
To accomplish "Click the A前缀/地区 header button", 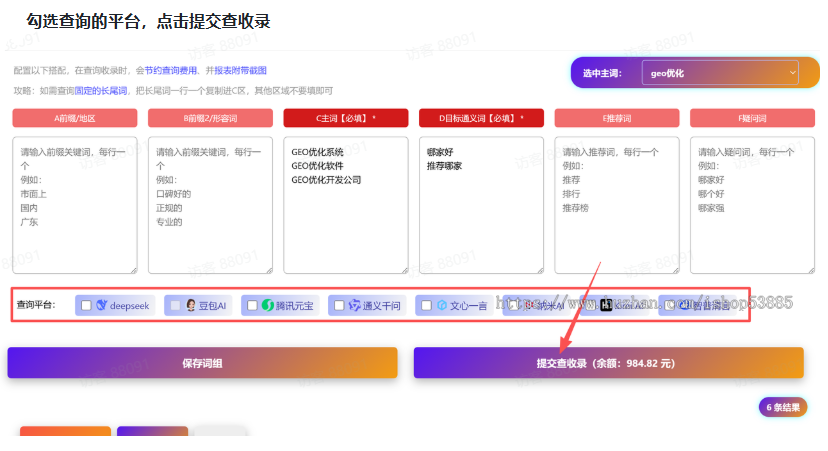I will tap(75, 118).
